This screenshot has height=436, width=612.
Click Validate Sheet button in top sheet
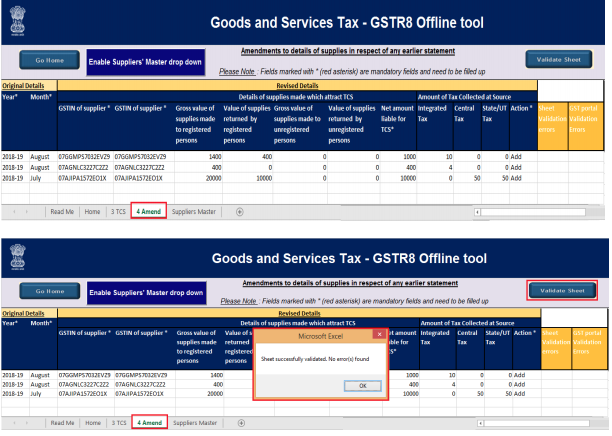(x=559, y=59)
